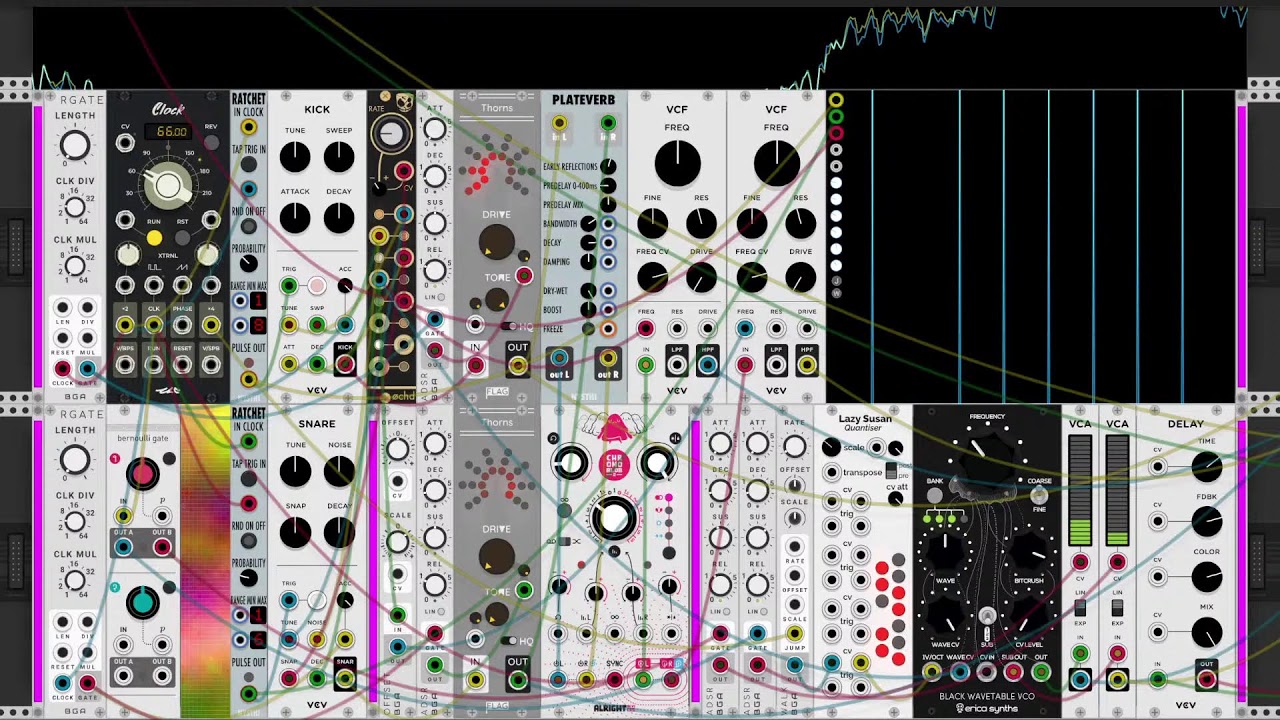
Task: Click the Lazy Susan transpose jack
Action: [x=831, y=472]
